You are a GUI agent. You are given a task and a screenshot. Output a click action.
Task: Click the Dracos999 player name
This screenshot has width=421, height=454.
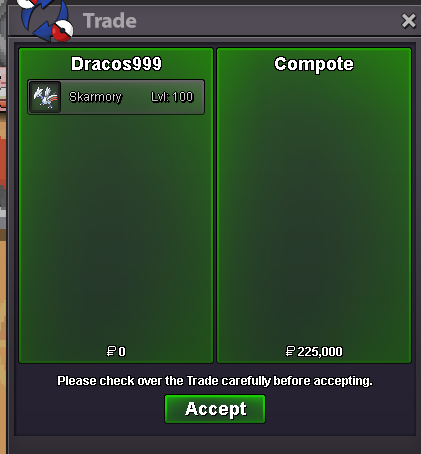point(116,64)
